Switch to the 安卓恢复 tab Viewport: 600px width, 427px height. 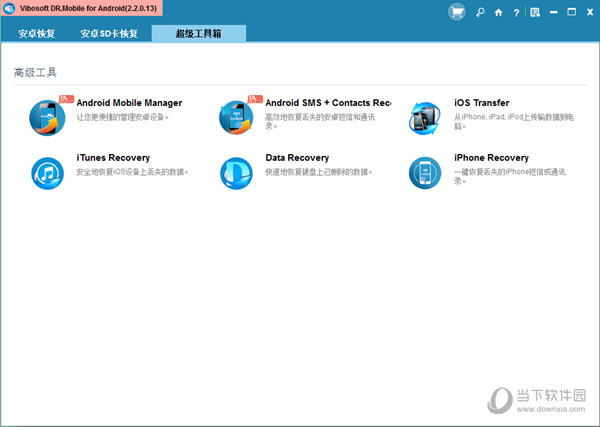click(37, 34)
